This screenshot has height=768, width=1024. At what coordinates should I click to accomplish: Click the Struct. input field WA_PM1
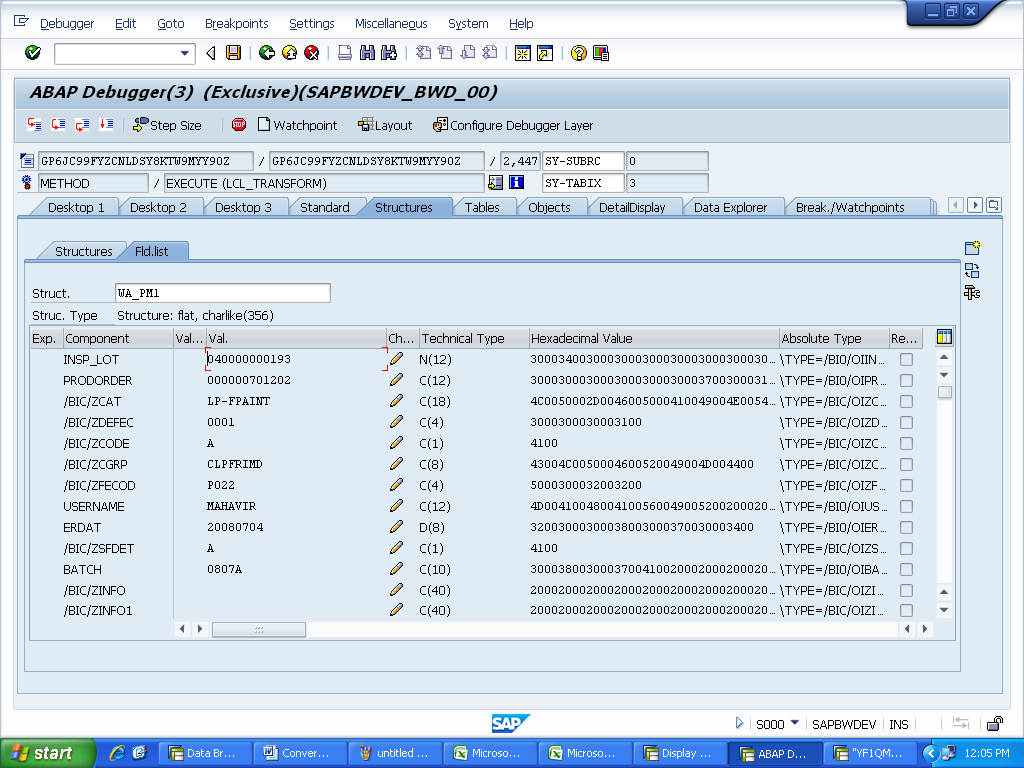pos(223,293)
